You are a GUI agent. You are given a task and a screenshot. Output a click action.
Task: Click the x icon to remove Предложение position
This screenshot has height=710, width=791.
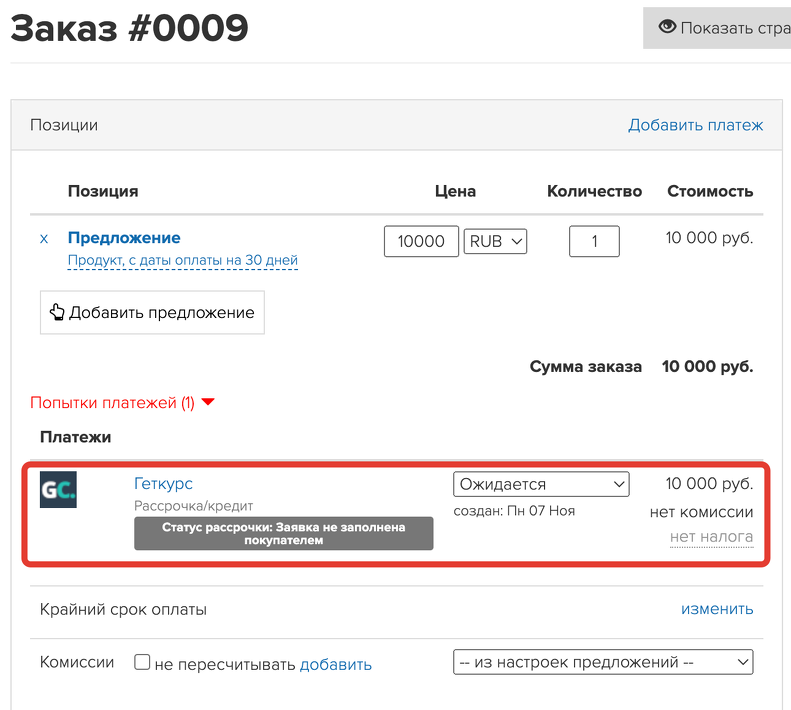coord(44,239)
